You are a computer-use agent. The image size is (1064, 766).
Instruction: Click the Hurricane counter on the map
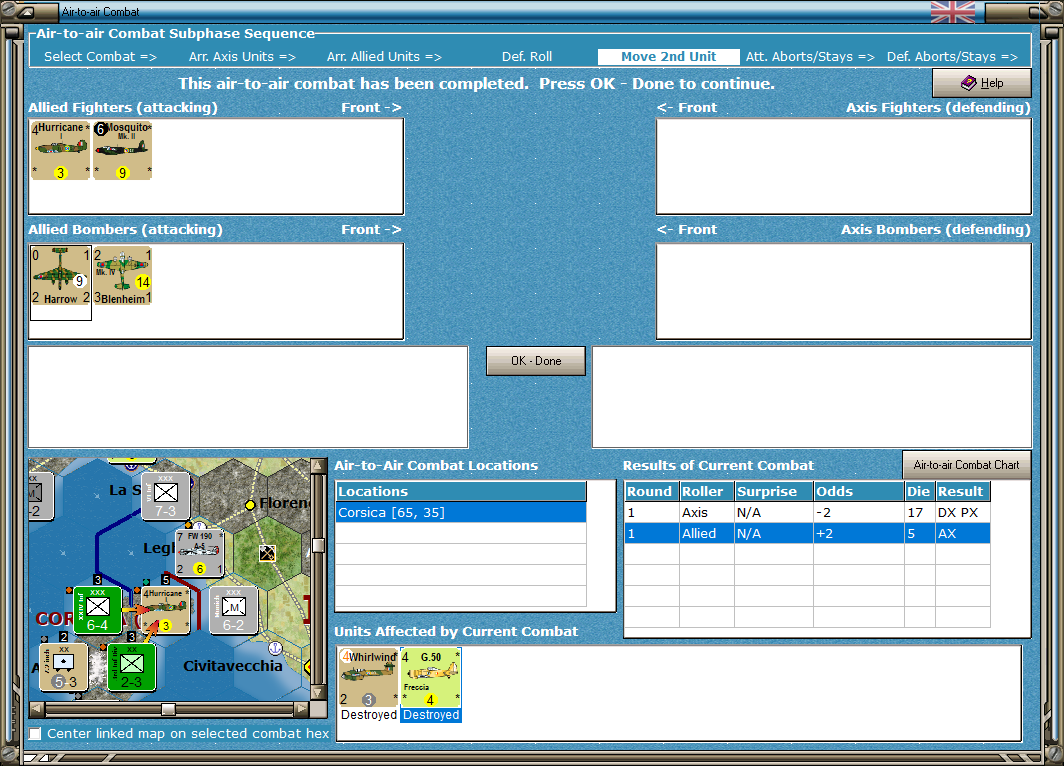coord(165,611)
